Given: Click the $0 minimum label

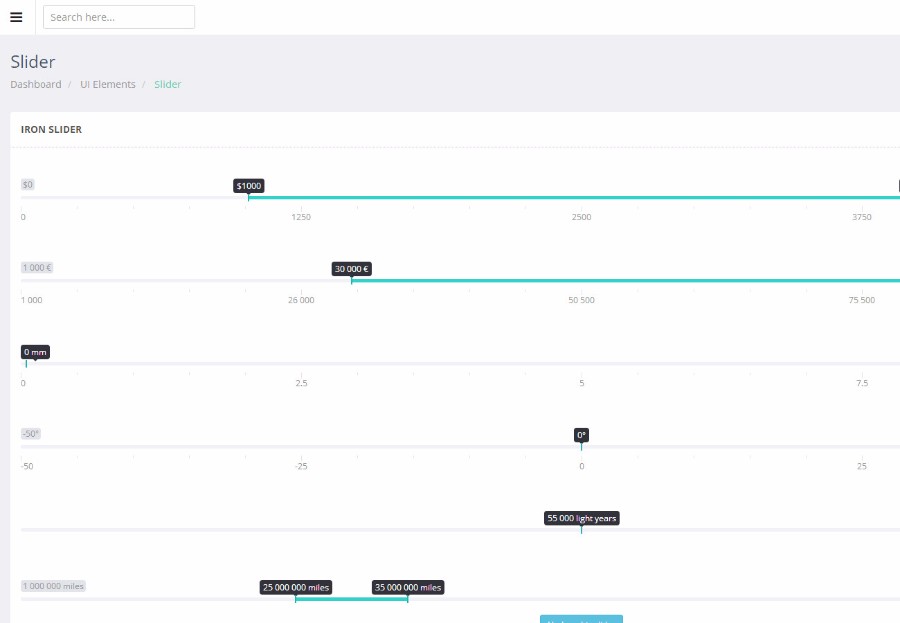Looking at the screenshot, I should click(28, 184).
